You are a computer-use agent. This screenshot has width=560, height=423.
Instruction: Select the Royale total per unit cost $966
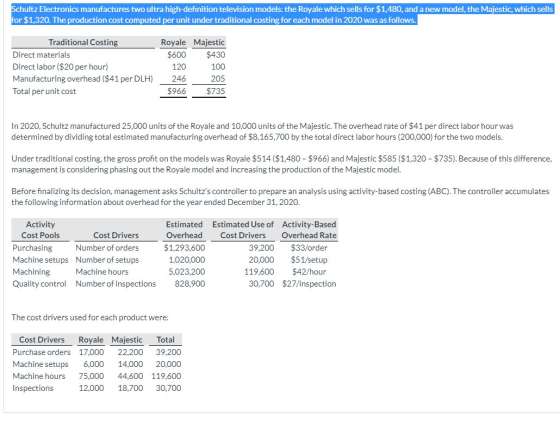177,91
